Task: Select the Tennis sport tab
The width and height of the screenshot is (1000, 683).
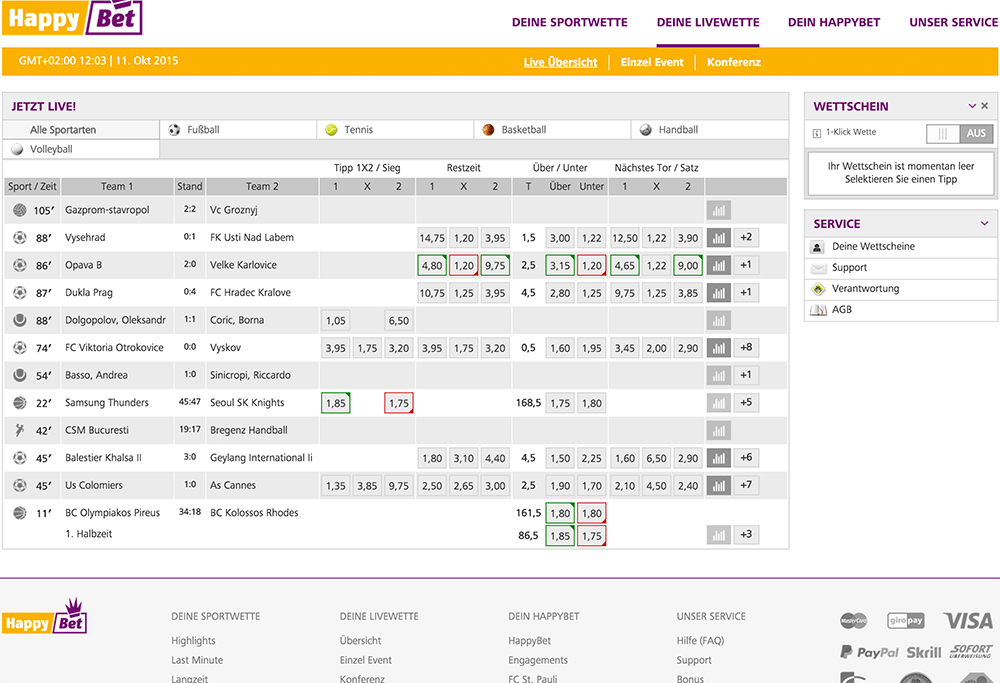Action: tap(395, 129)
